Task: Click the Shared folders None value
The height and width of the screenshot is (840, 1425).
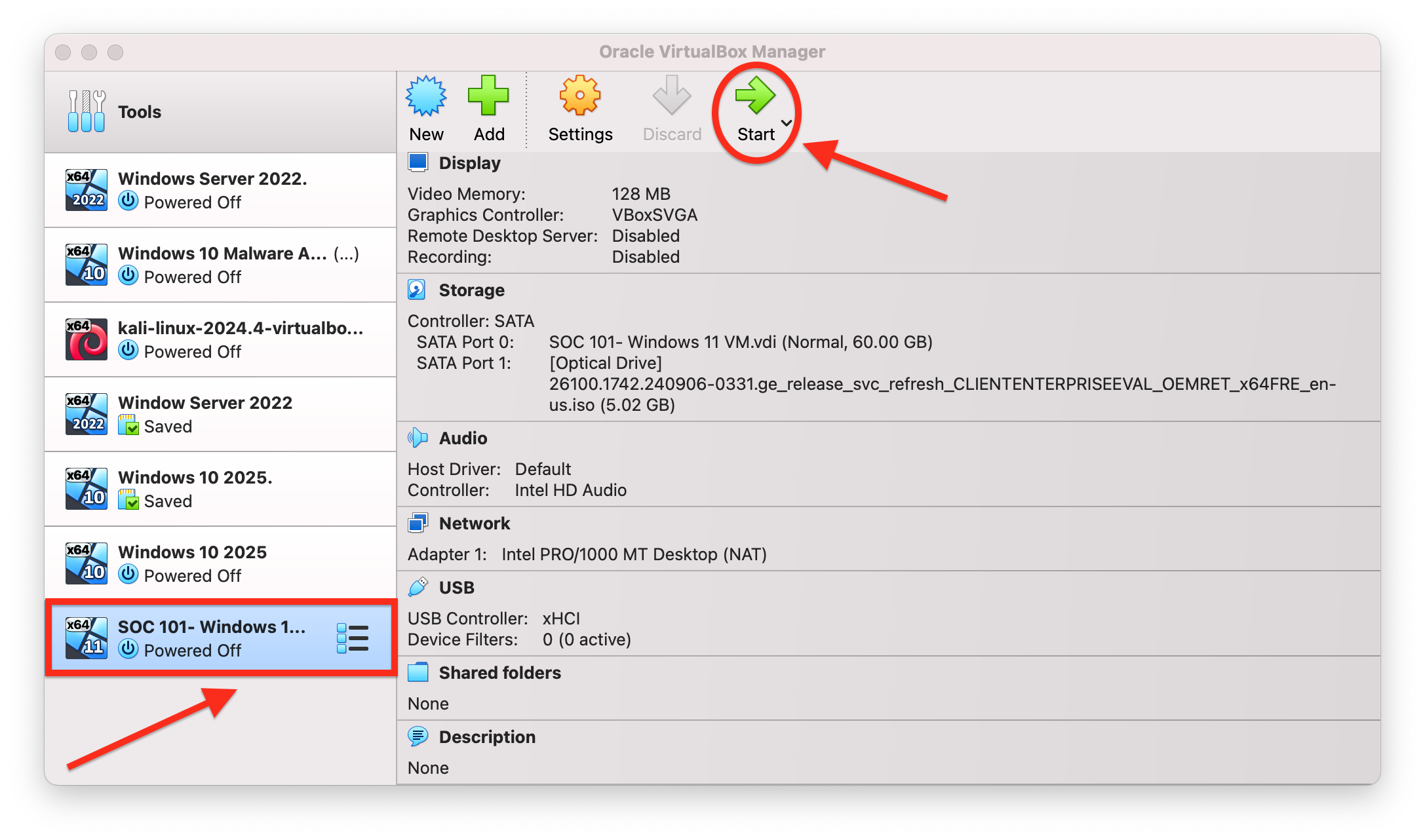Action: point(428,704)
